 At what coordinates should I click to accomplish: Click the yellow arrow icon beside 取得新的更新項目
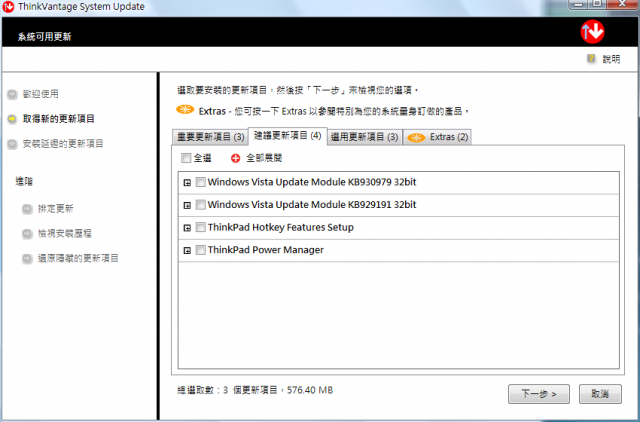[12, 119]
